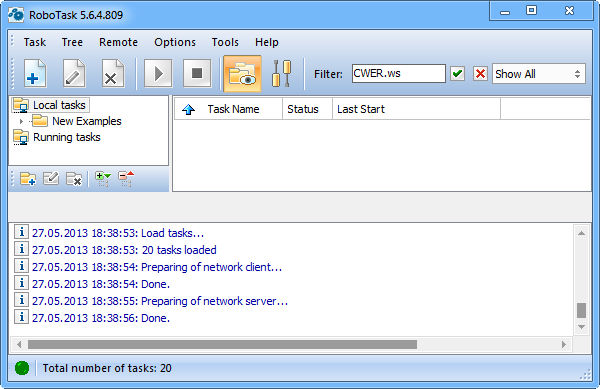Viewport: 600px width, 389px height.
Task: Open settings with the sliders icon
Action: [282, 73]
